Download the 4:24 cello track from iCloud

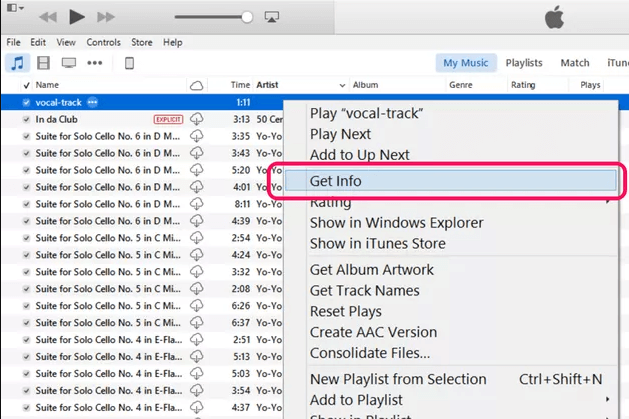(x=197, y=255)
